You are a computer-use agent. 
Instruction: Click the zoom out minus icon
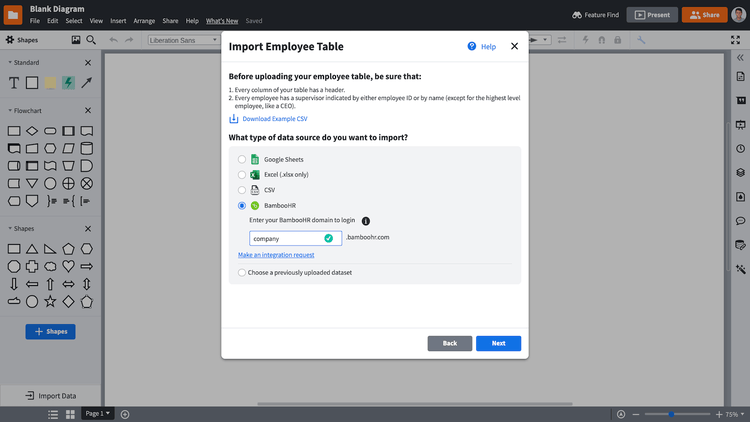click(636, 414)
